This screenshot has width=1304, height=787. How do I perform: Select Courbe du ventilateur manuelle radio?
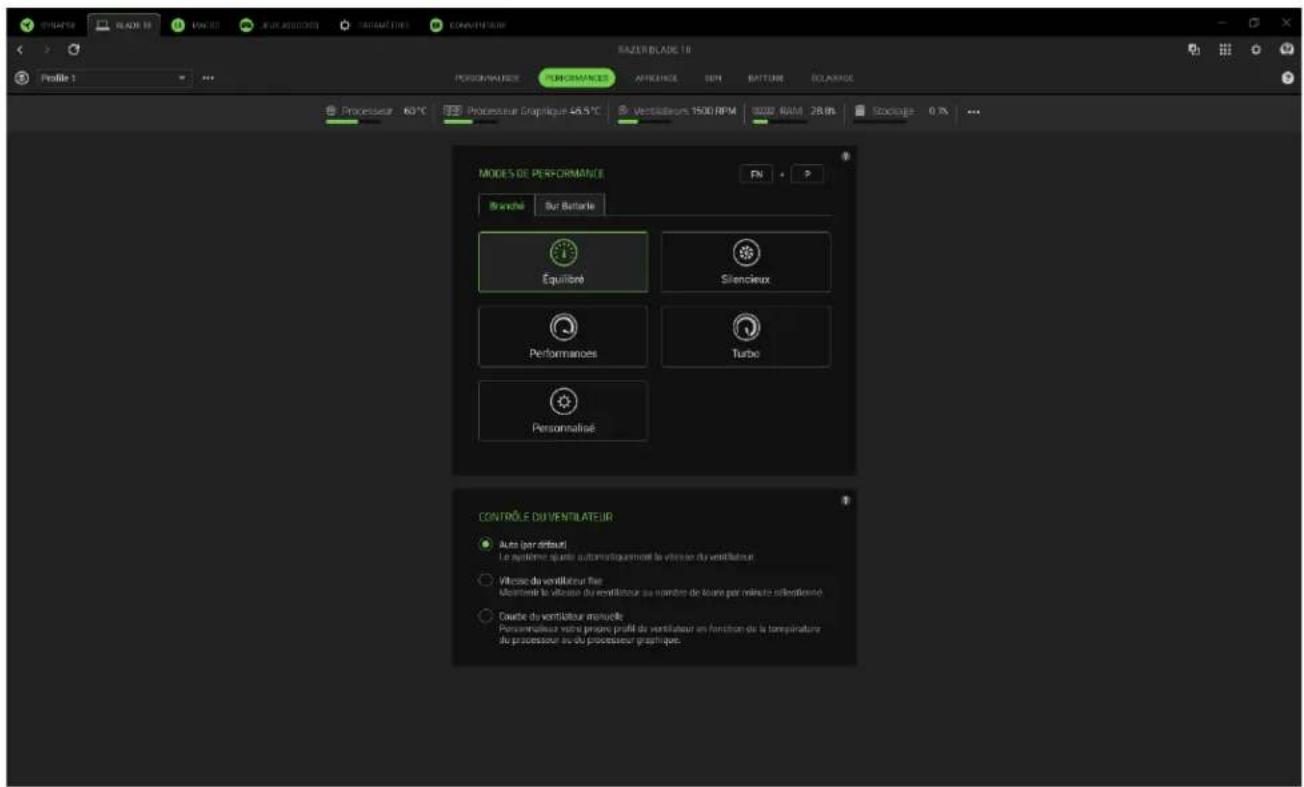[486, 616]
